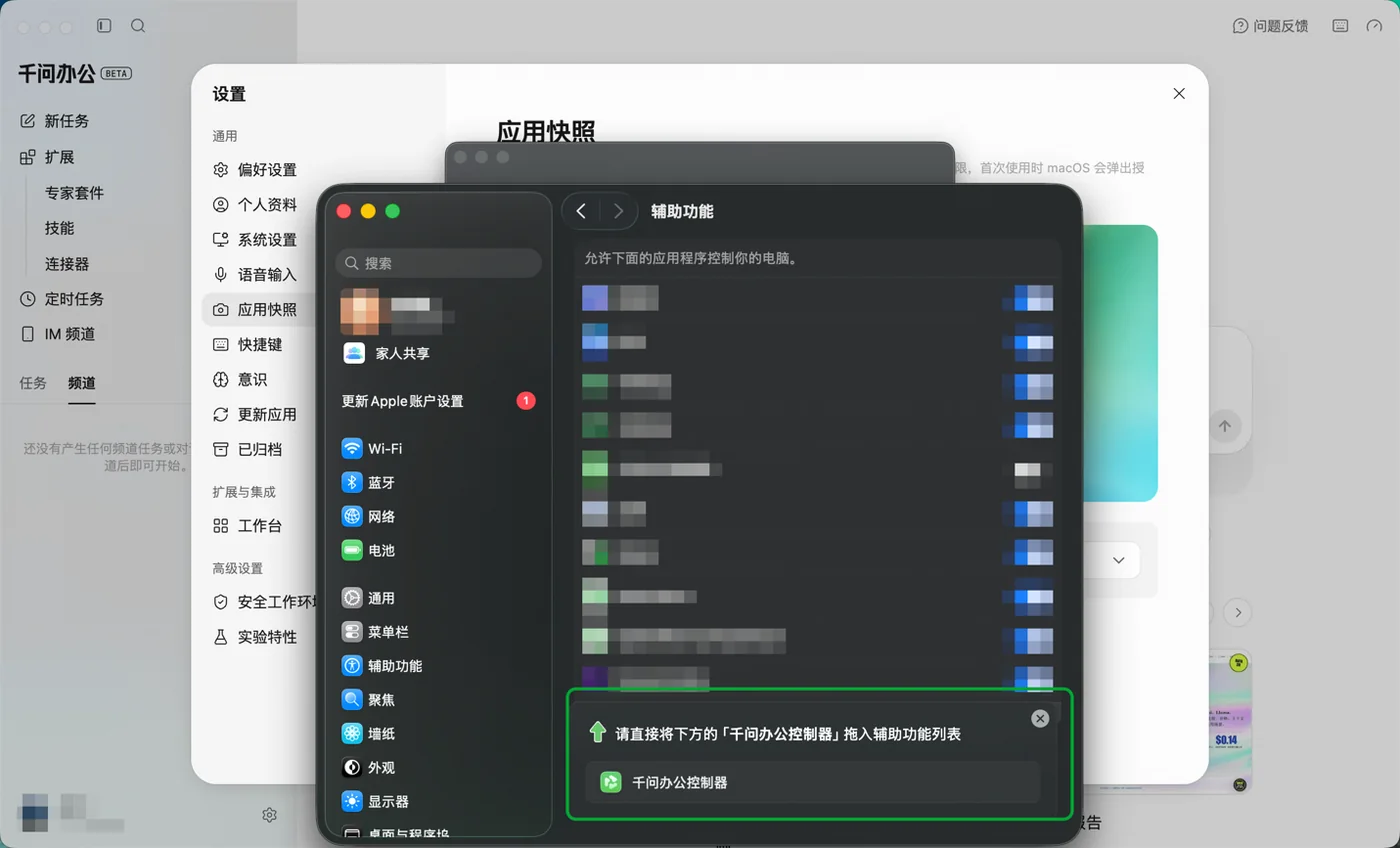
Task: Click the up-arrow send button in 千问办公
Action: tap(1224, 426)
